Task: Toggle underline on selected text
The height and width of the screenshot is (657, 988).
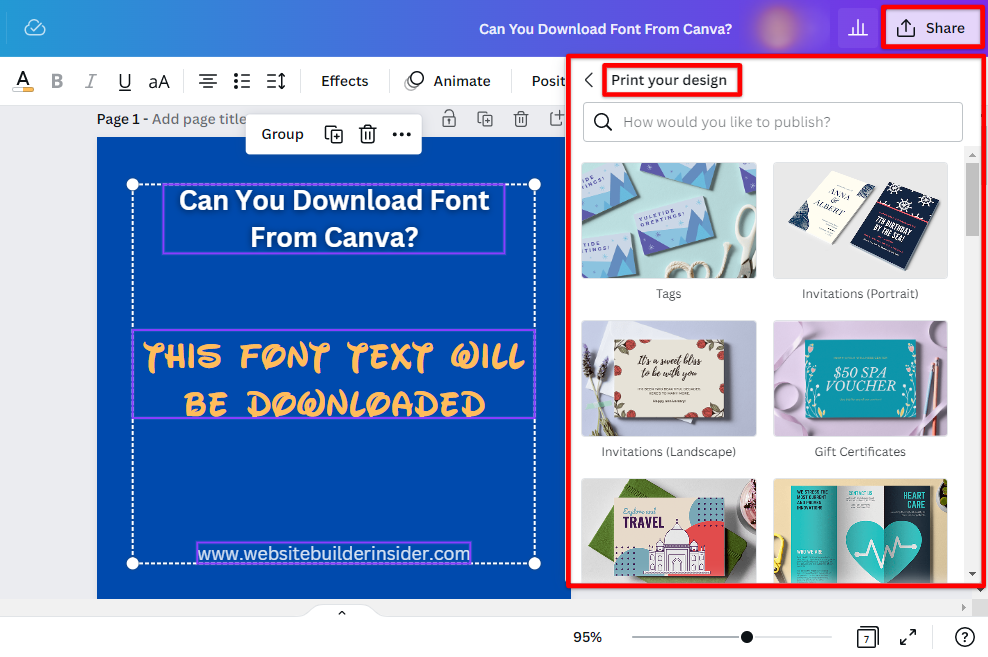Action: click(x=124, y=82)
